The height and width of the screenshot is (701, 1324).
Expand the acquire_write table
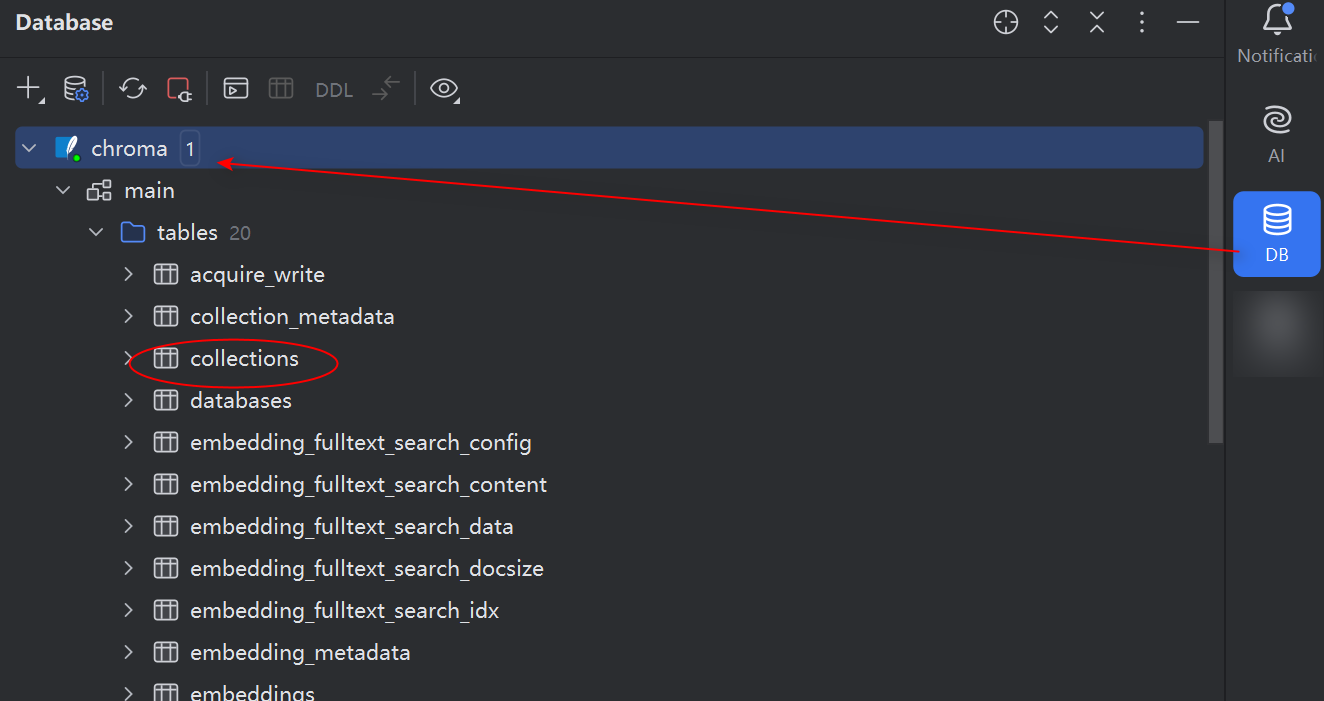[x=128, y=274]
